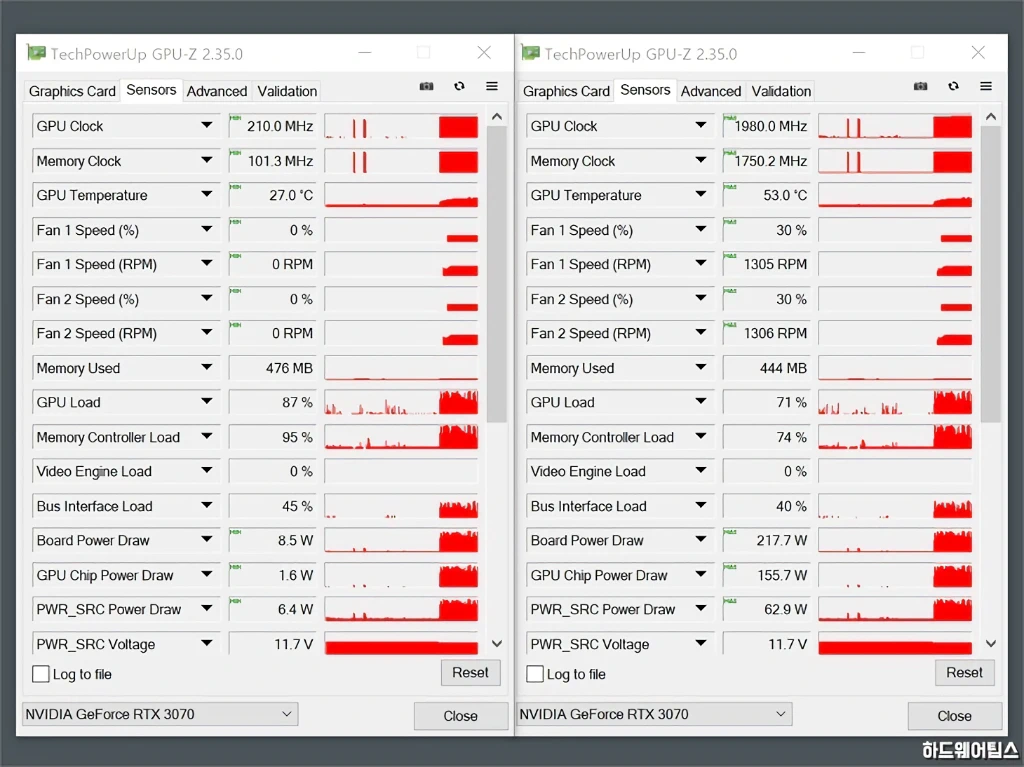
Task: Open GPU Clock sensor dropdown in right window
Action: click(x=701, y=125)
